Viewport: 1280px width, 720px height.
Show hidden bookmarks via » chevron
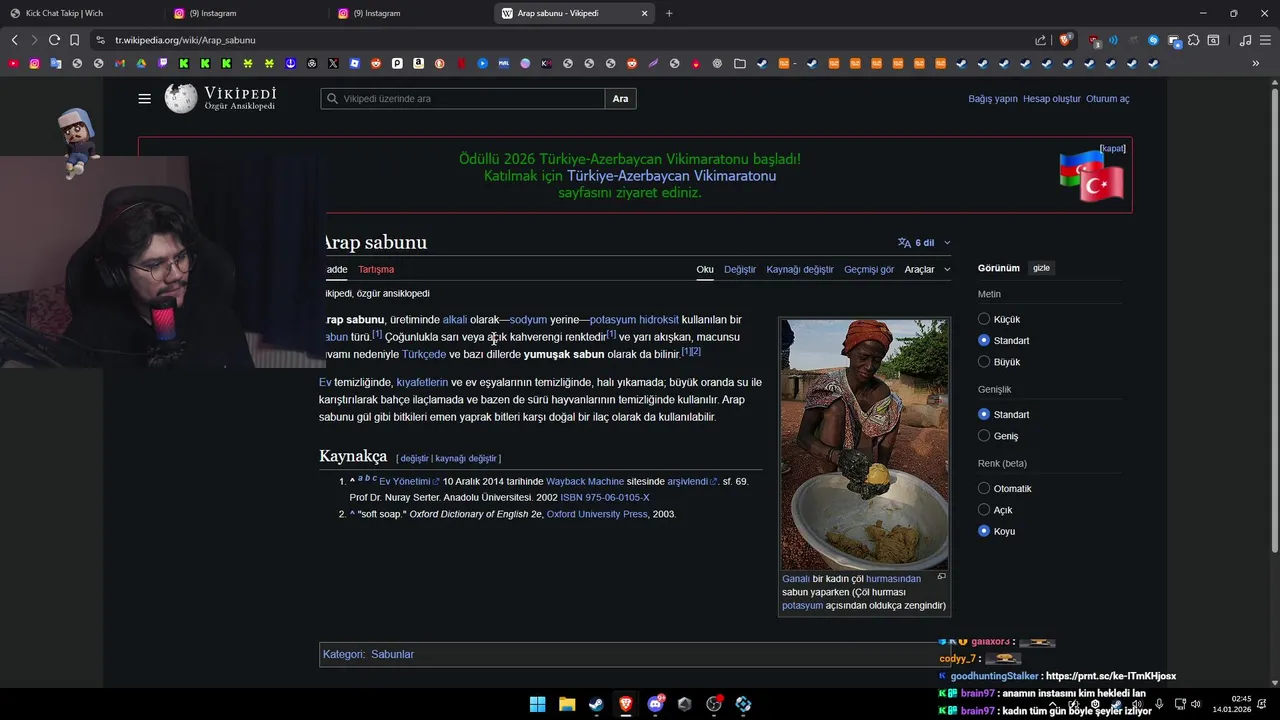[1255, 63]
